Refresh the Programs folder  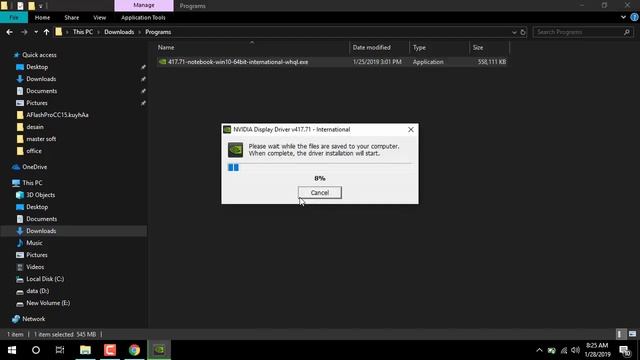pos(523,32)
